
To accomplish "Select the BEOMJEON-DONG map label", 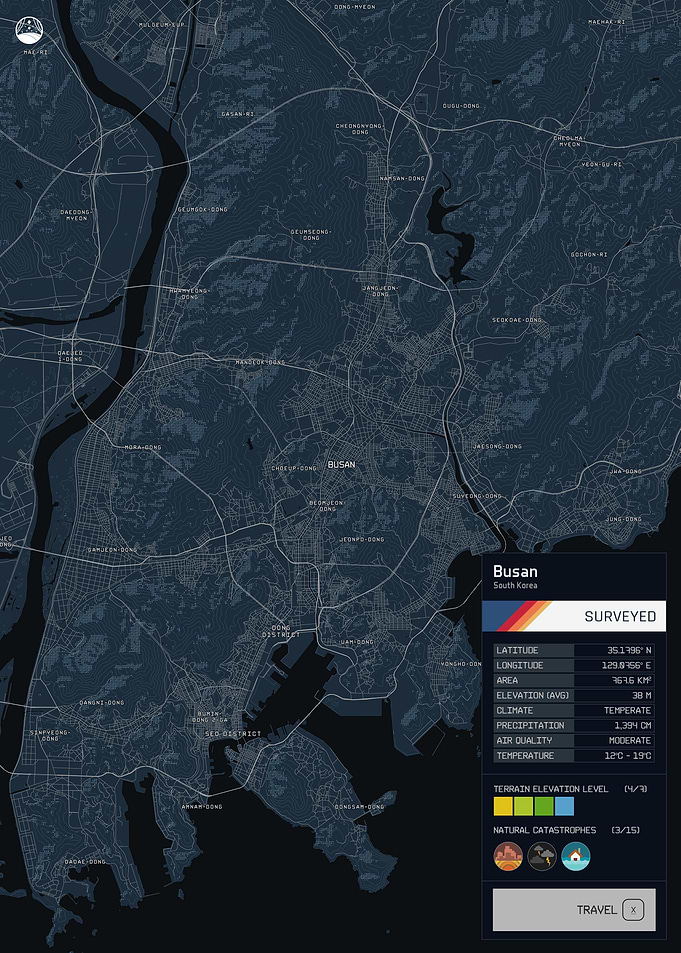I will [327, 506].
